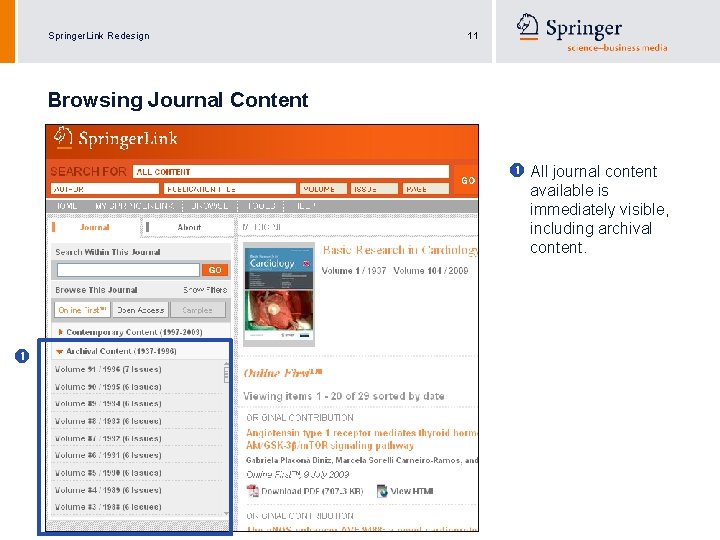Open Volume 83 / 1988 (6 issues)

108,507
